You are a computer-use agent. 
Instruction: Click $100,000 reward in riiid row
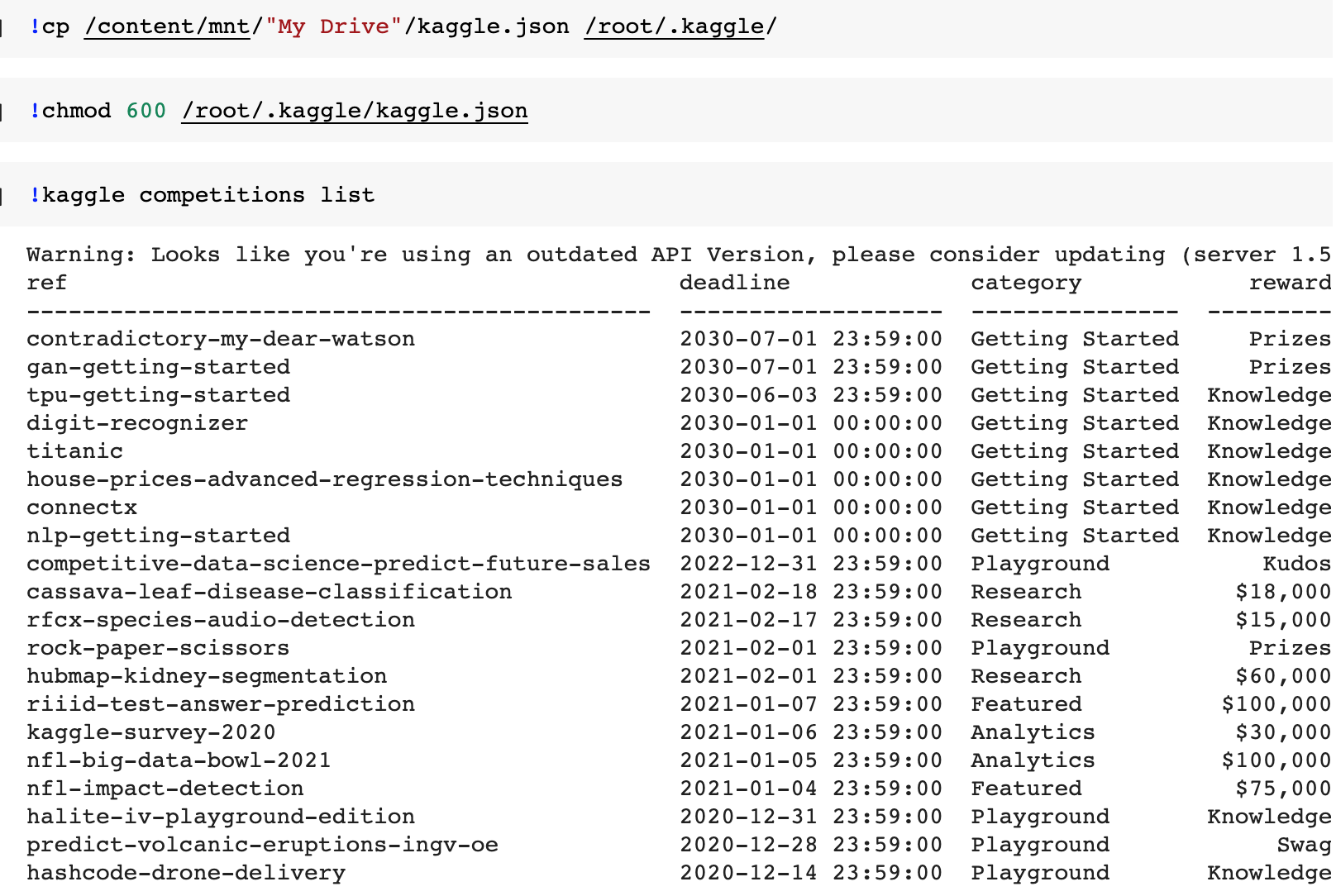pos(1276,704)
